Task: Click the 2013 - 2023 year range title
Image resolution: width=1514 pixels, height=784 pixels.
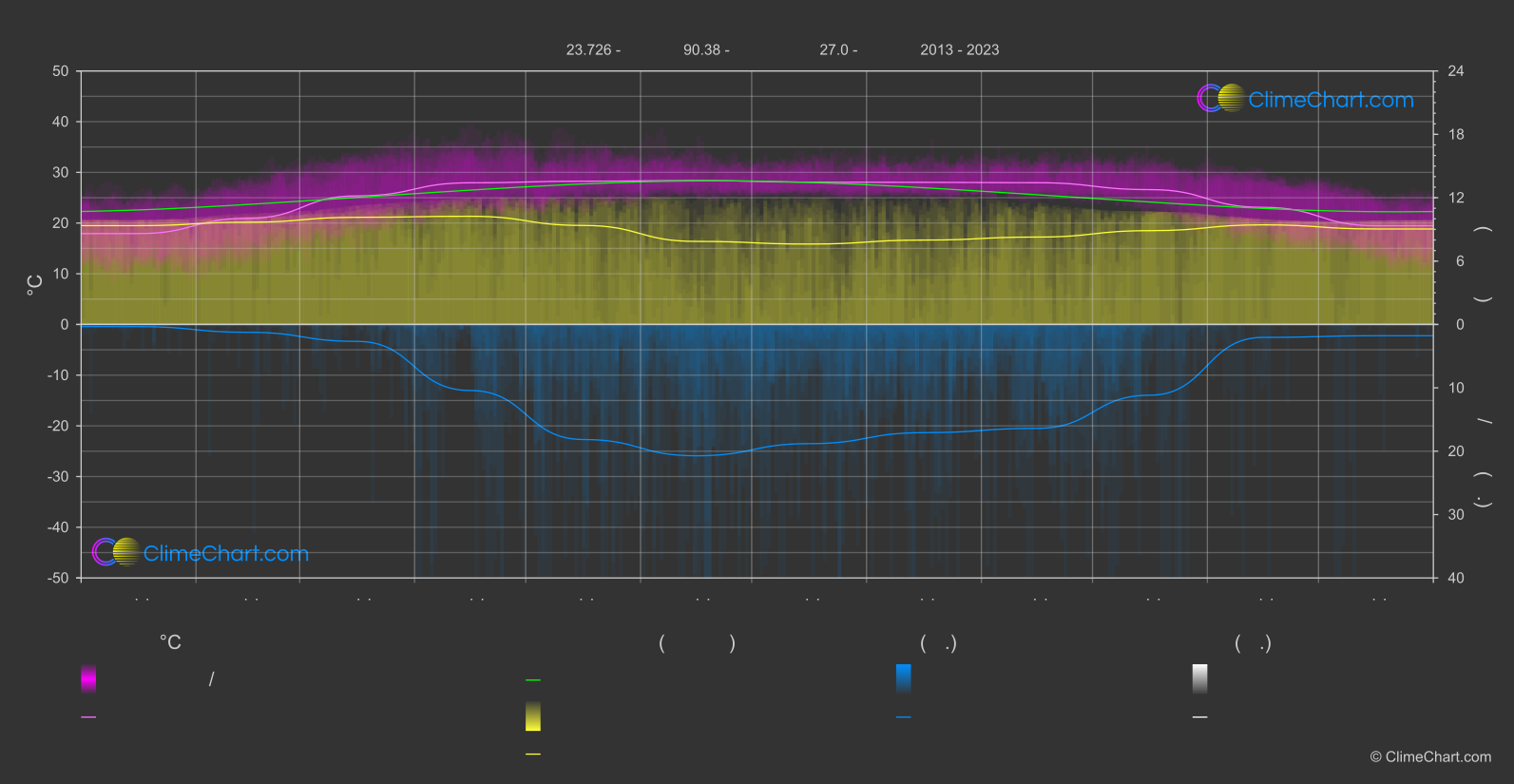Action: tap(959, 50)
